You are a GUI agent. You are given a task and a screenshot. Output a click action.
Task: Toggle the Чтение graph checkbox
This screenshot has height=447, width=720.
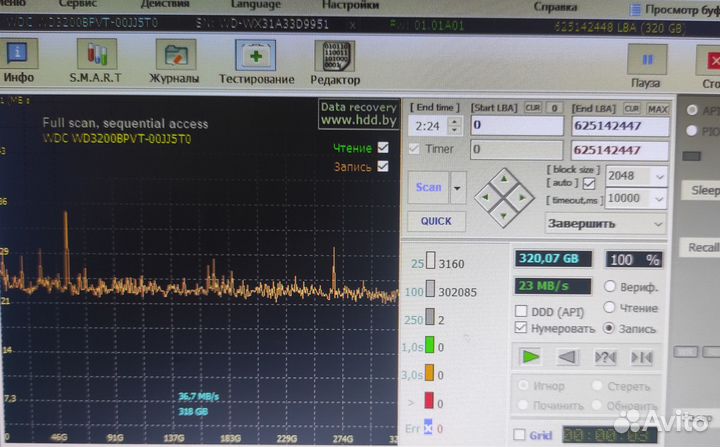point(383,148)
